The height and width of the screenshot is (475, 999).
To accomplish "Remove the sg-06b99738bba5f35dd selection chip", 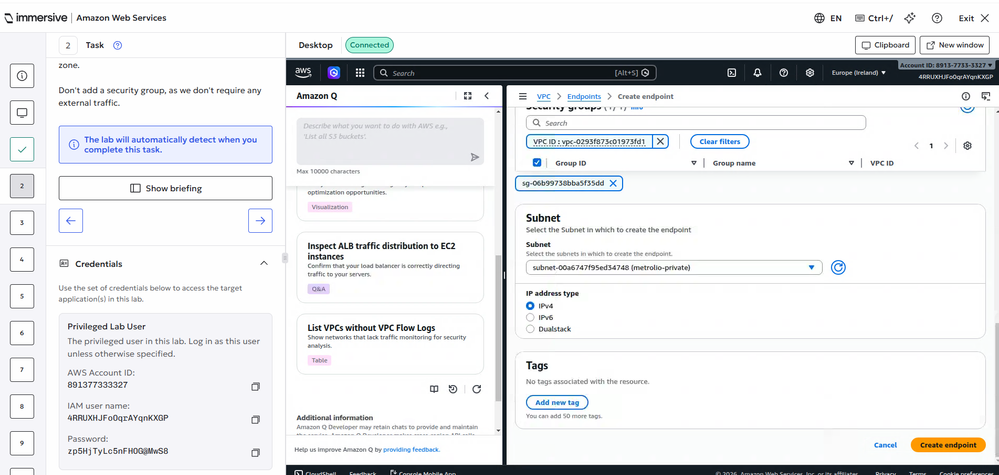I will click(x=613, y=183).
